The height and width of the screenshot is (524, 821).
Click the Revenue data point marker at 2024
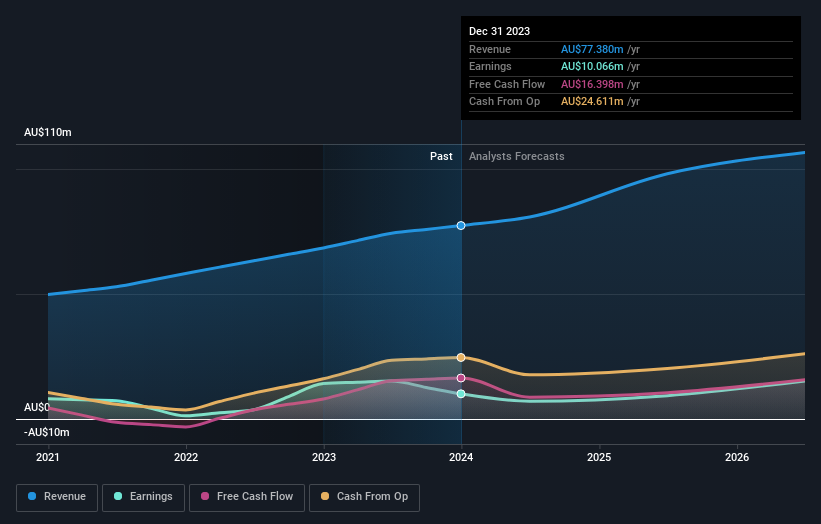point(461,226)
